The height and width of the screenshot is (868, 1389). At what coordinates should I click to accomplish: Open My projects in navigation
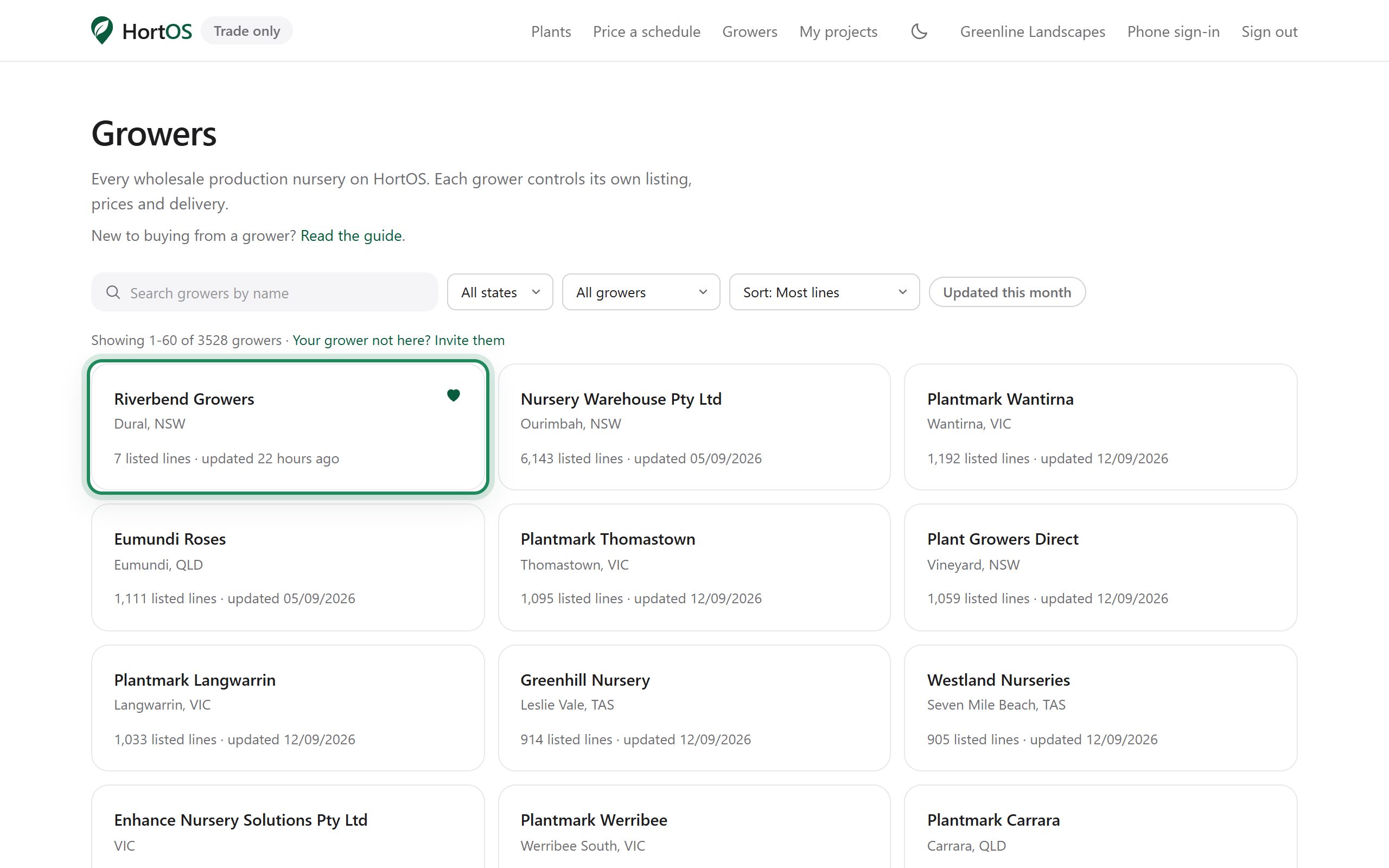(838, 31)
